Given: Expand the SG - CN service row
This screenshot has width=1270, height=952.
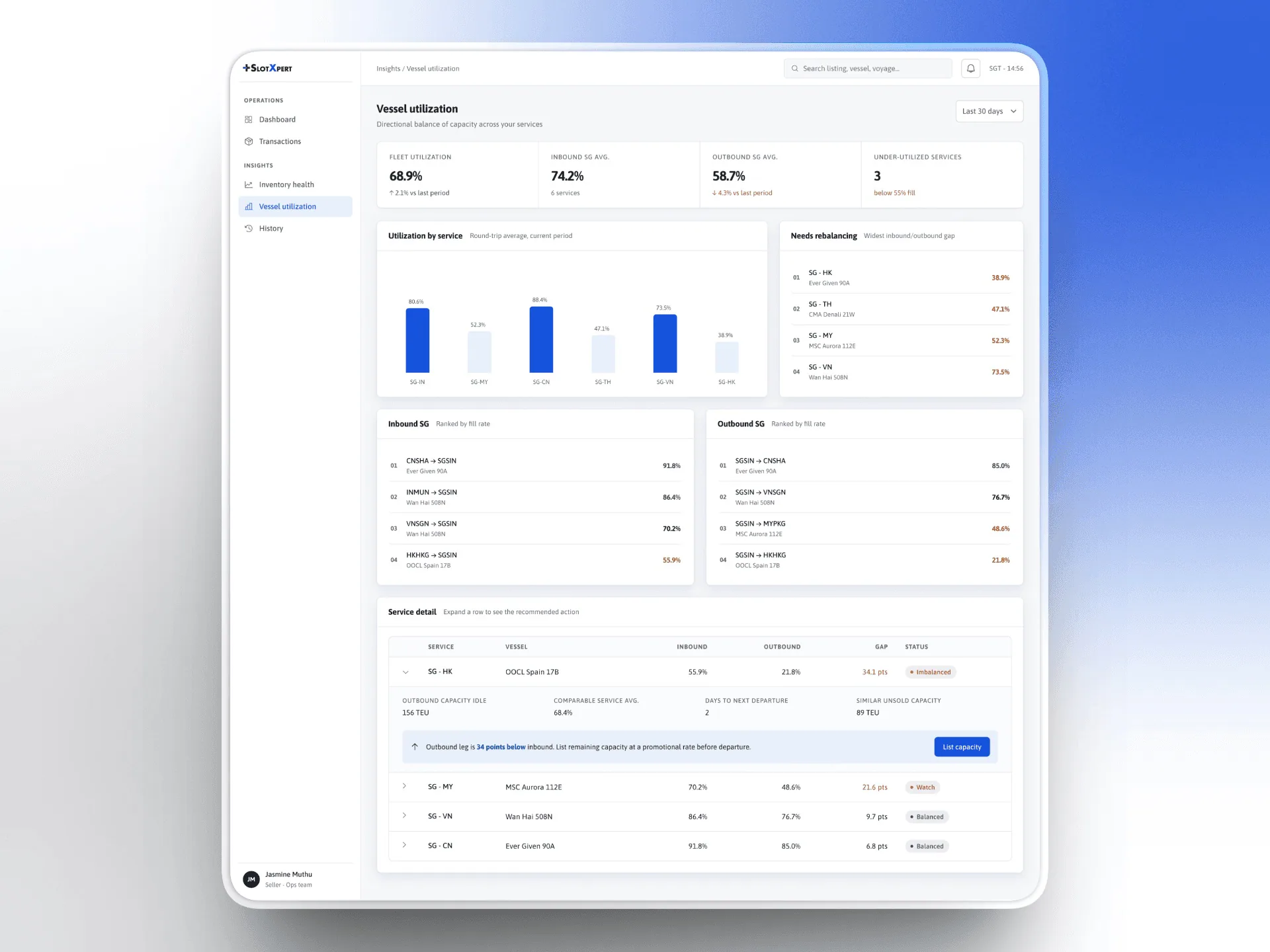Looking at the screenshot, I should point(405,845).
